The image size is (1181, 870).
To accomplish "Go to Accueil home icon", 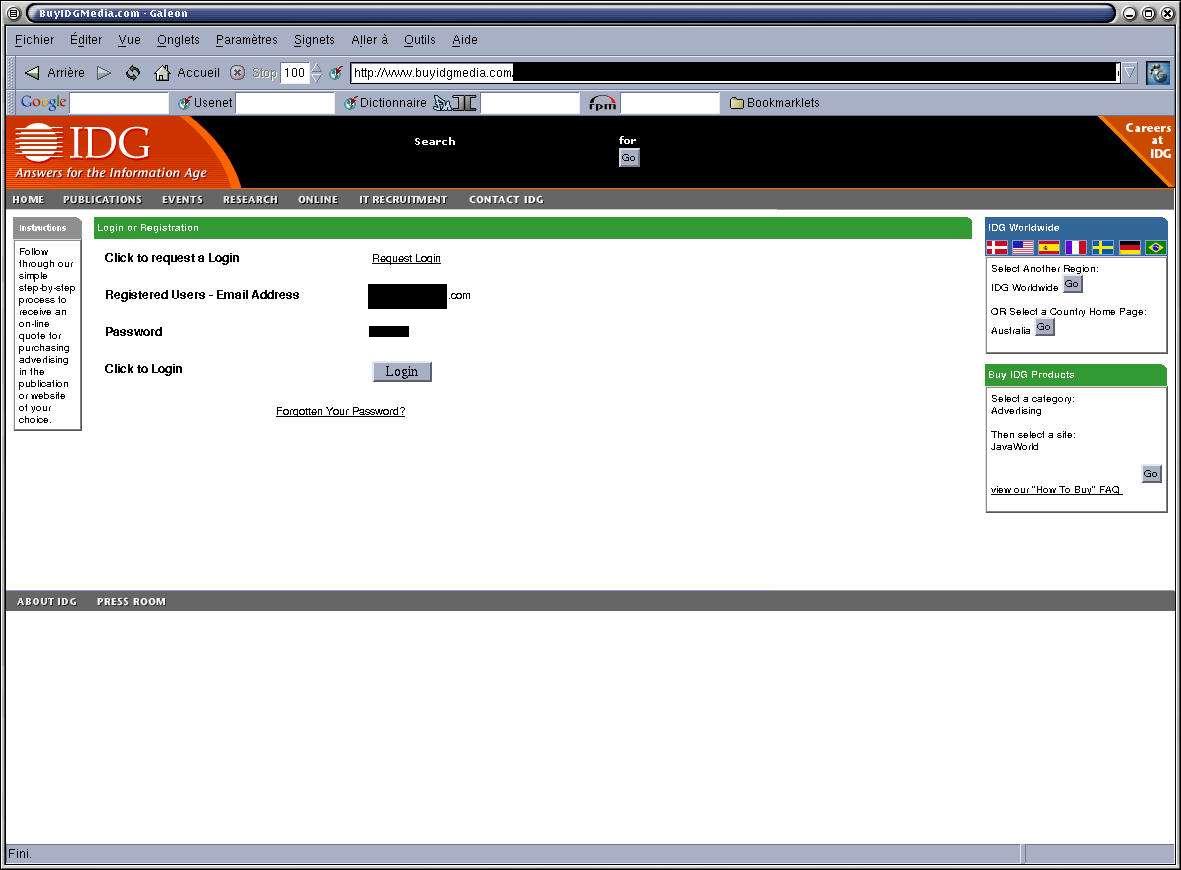I will [186, 72].
